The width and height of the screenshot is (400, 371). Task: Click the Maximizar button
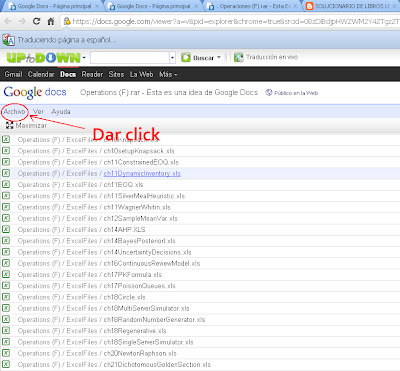pos(26,126)
